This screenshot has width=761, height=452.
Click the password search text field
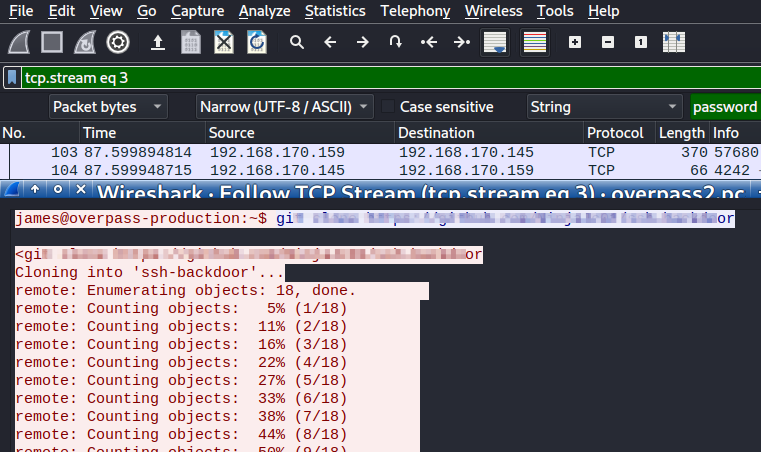point(726,107)
